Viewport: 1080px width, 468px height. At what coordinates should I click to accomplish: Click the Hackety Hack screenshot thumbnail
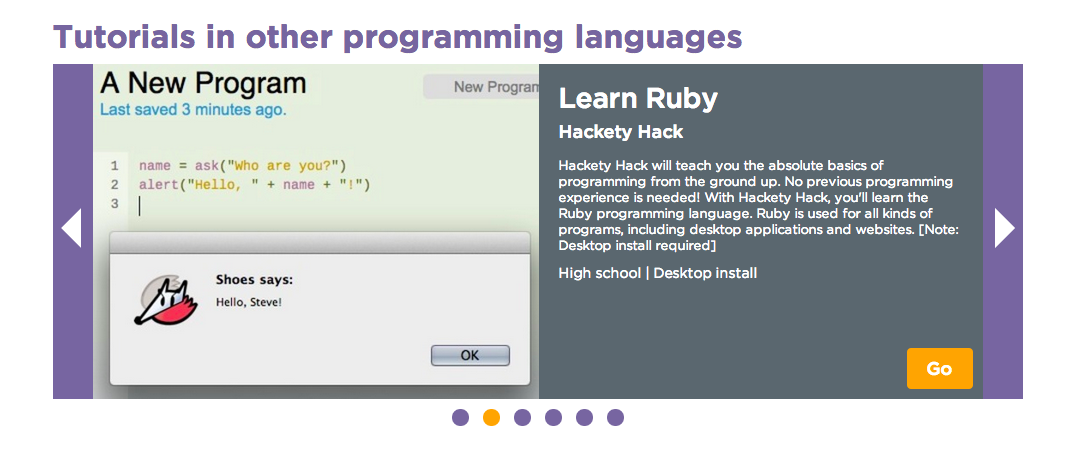(316, 232)
